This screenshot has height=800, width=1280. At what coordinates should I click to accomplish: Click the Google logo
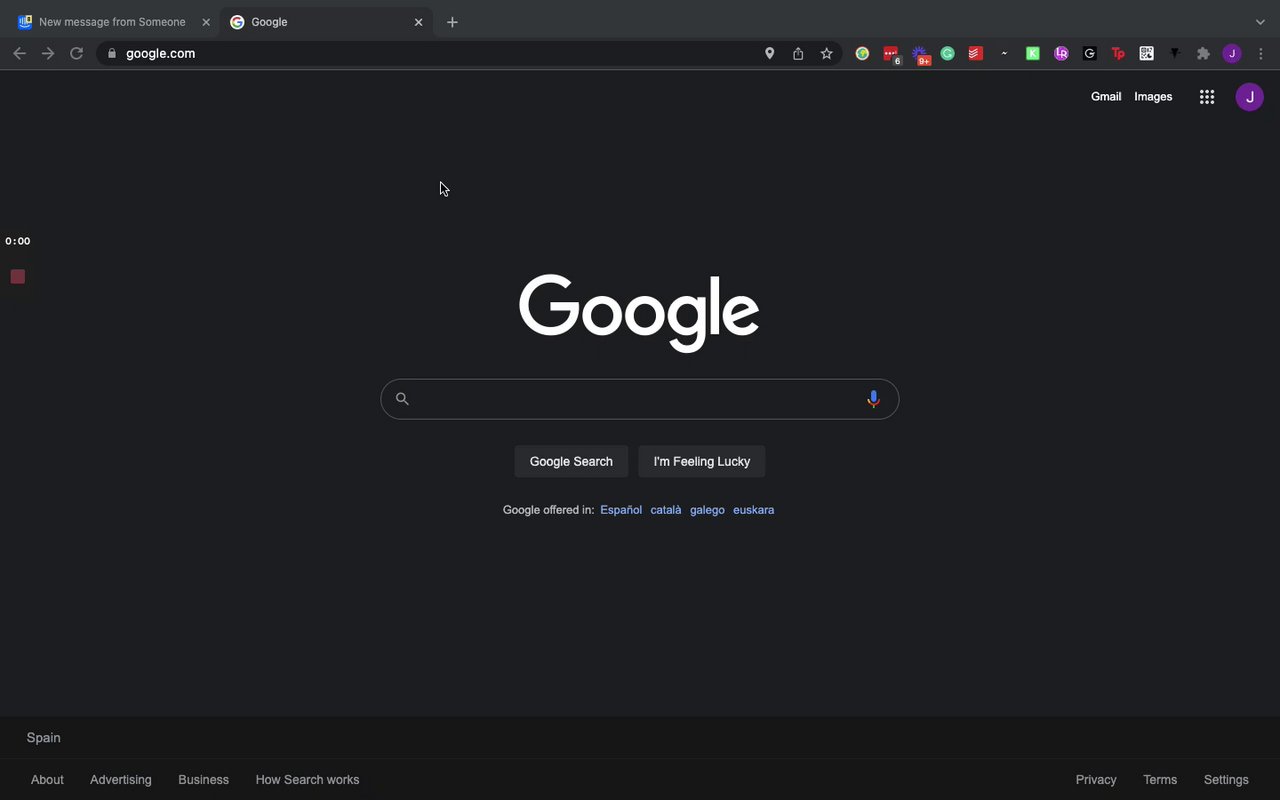[x=639, y=313]
